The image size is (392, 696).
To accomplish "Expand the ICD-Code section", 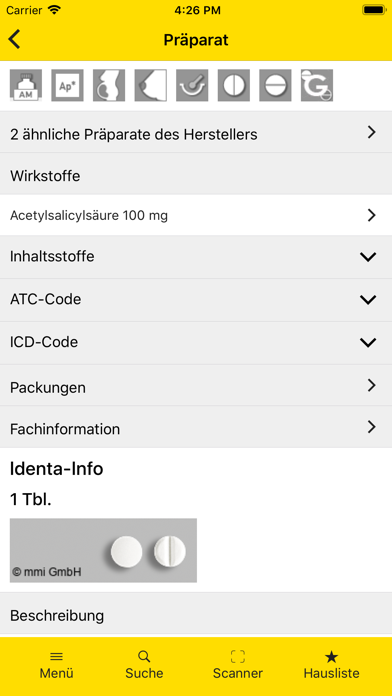I will [196, 343].
